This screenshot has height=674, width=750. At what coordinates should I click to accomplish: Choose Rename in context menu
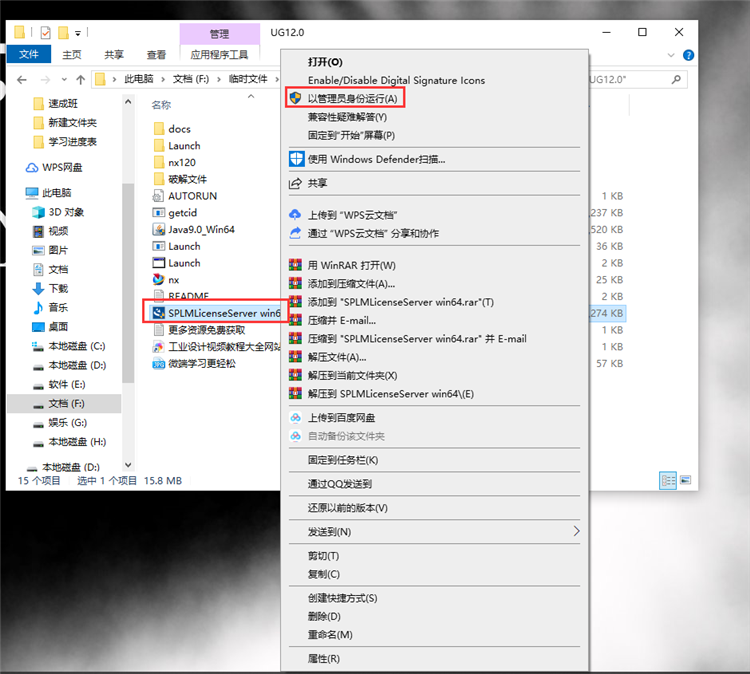click(330, 635)
